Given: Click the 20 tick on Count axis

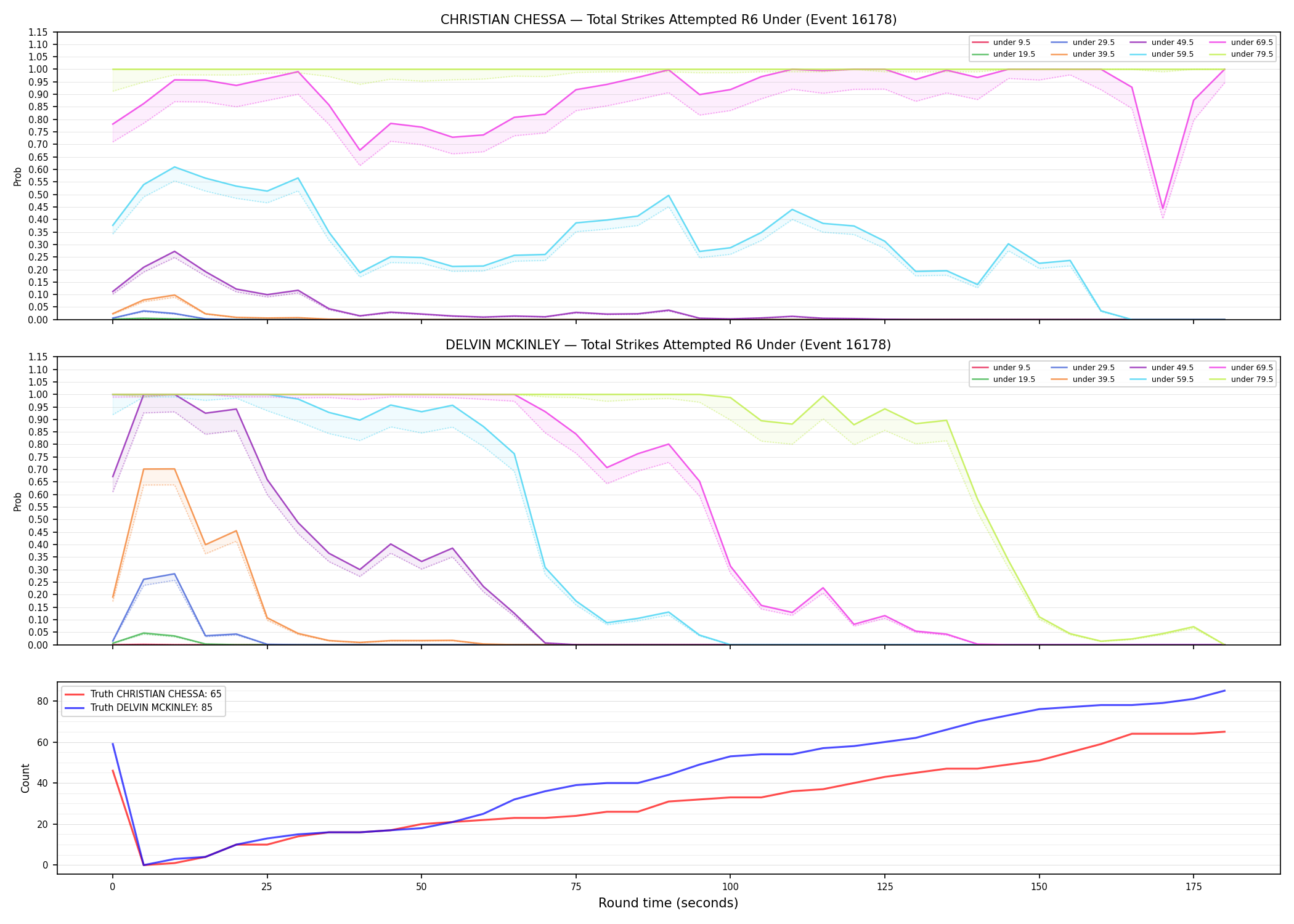Looking at the screenshot, I should coord(43,824).
